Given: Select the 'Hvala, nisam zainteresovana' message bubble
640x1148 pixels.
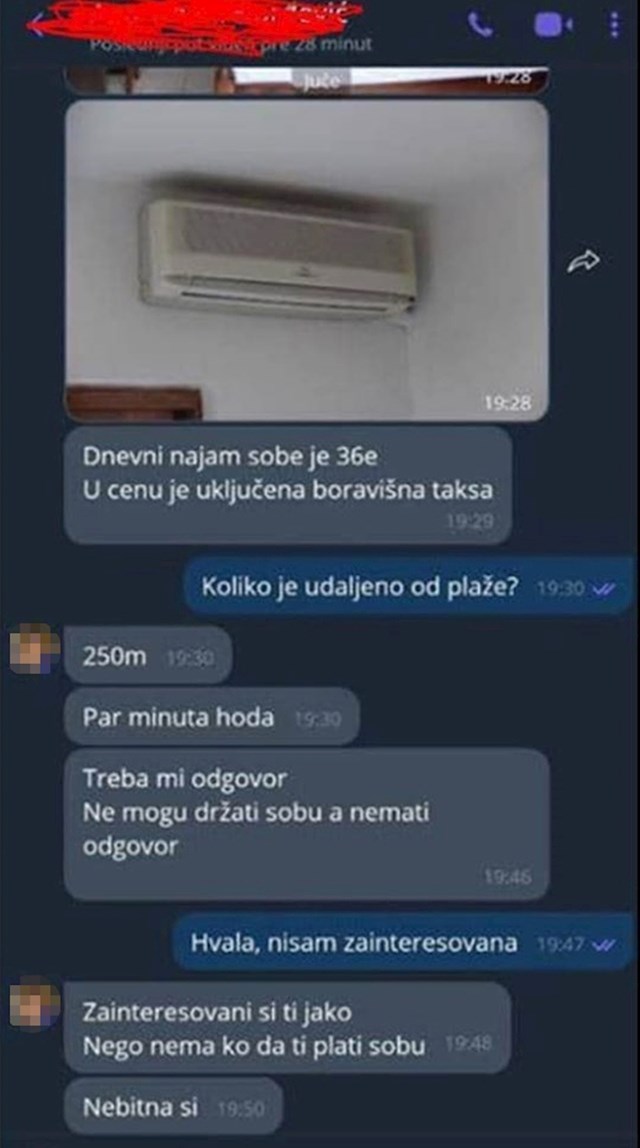Looking at the screenshot, I should [403, 942].
